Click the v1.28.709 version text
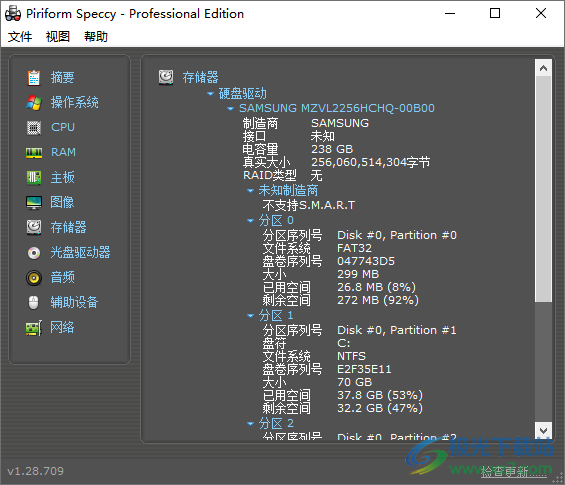Viewport: 565px width, 485px height. point(35,471)
